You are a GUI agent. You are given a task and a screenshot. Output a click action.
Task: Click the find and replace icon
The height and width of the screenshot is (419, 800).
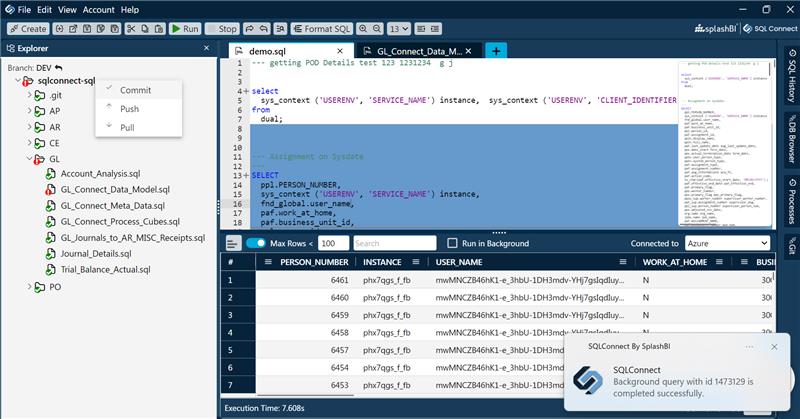click(x=280, y=29)
